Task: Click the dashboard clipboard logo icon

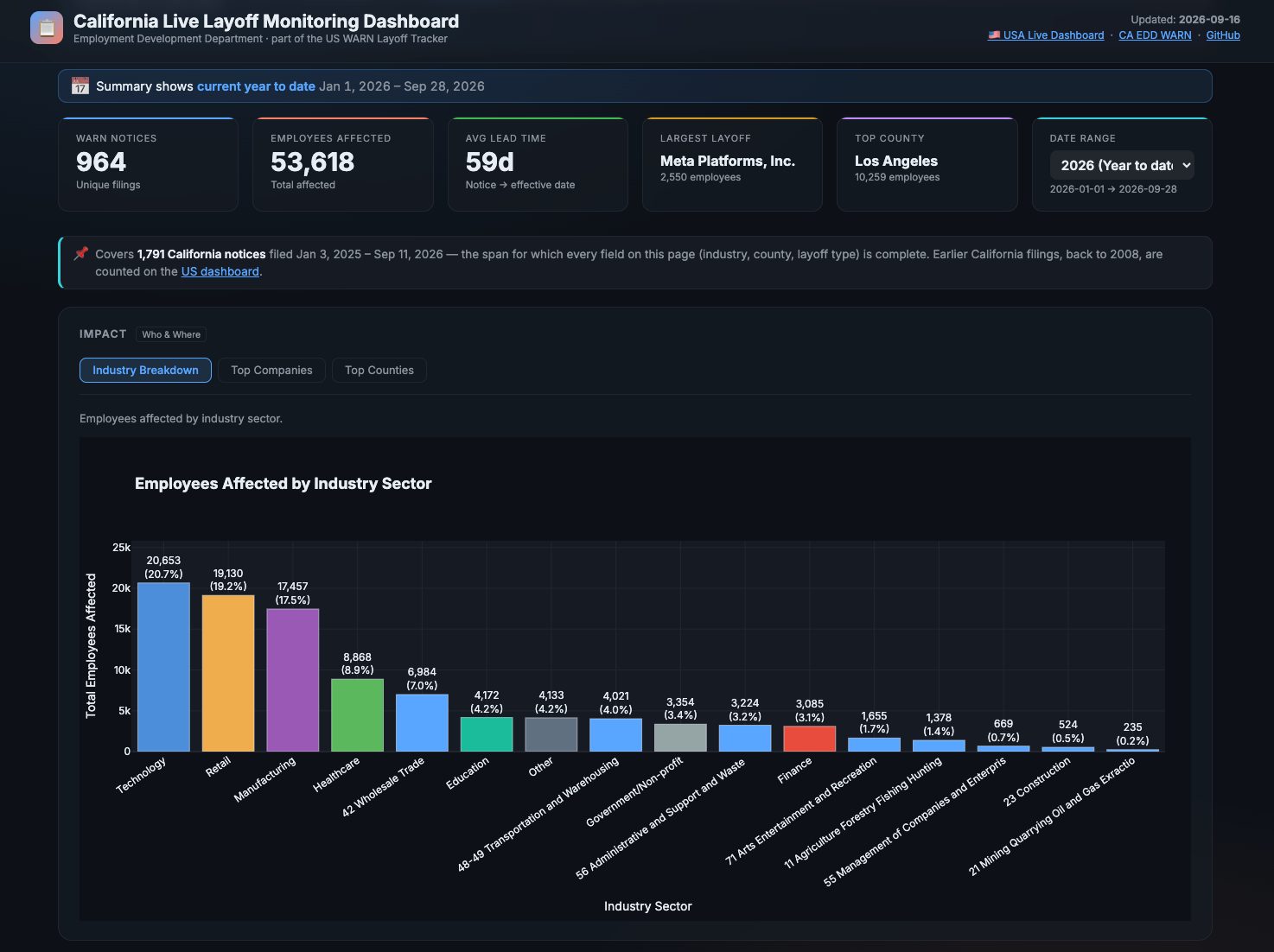Action: pos(47,28)
